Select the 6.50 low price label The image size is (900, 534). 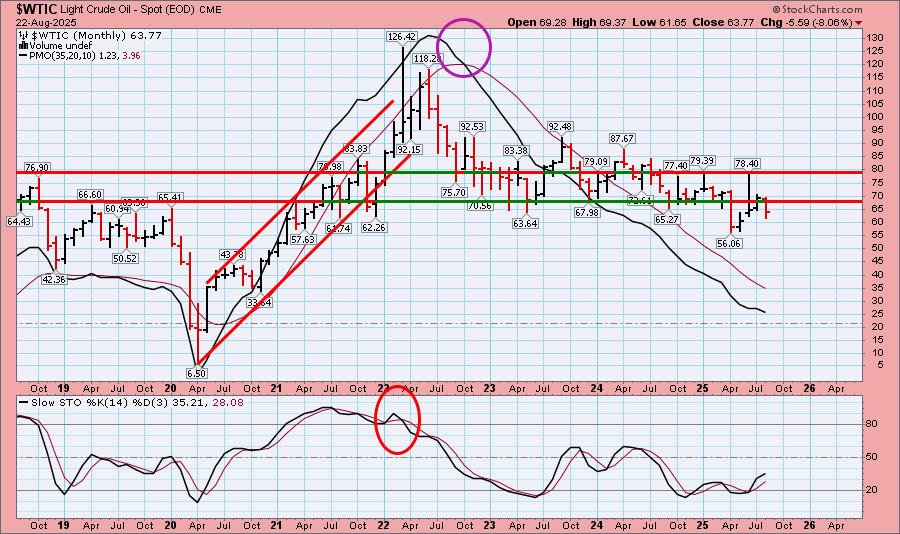click(196, 372)
